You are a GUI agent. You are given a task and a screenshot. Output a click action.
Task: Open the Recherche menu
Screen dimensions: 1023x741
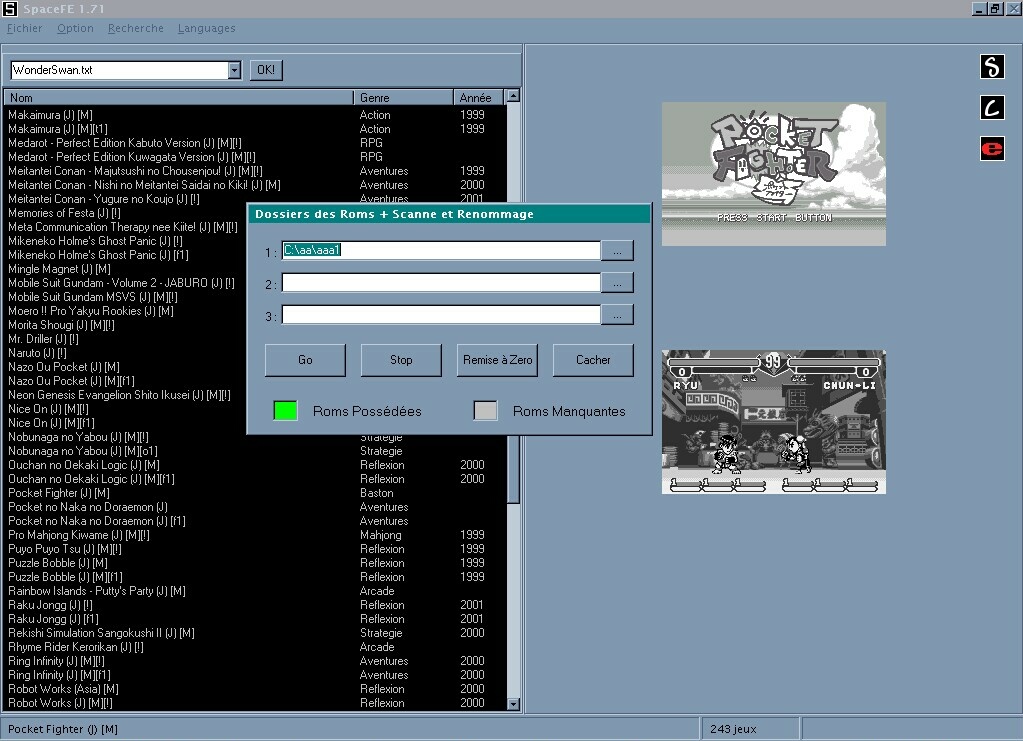[136, 28]
